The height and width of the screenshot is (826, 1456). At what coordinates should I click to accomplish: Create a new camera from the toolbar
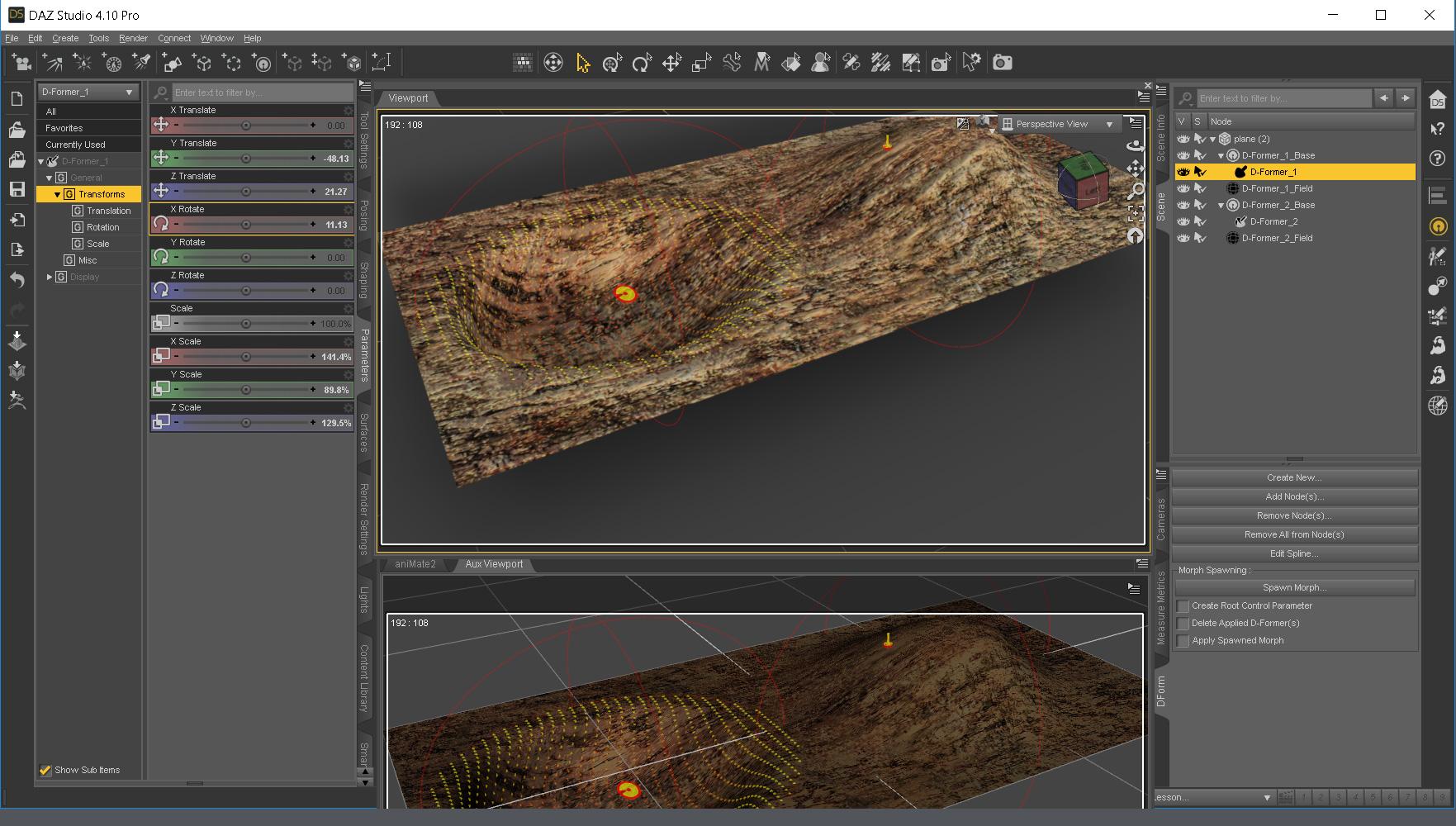[23, 63]
